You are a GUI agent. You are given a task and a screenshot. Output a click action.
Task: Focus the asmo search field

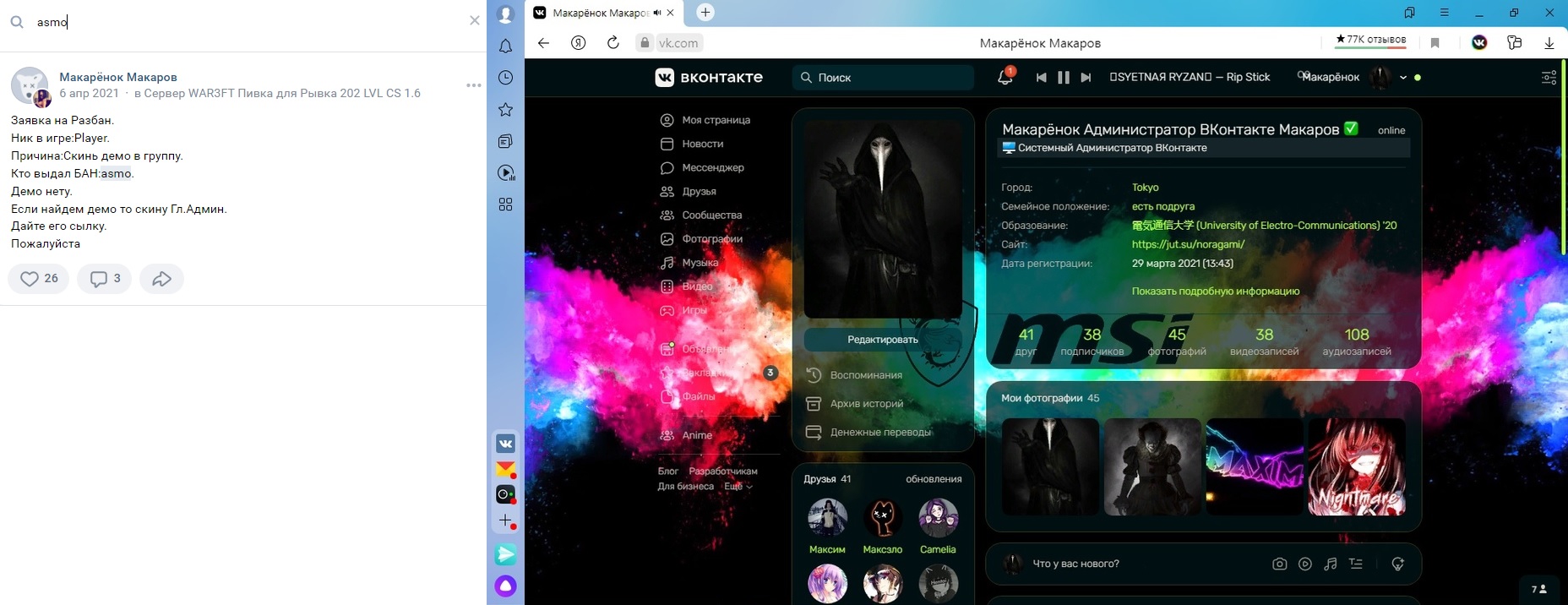(x=245, y=22)
